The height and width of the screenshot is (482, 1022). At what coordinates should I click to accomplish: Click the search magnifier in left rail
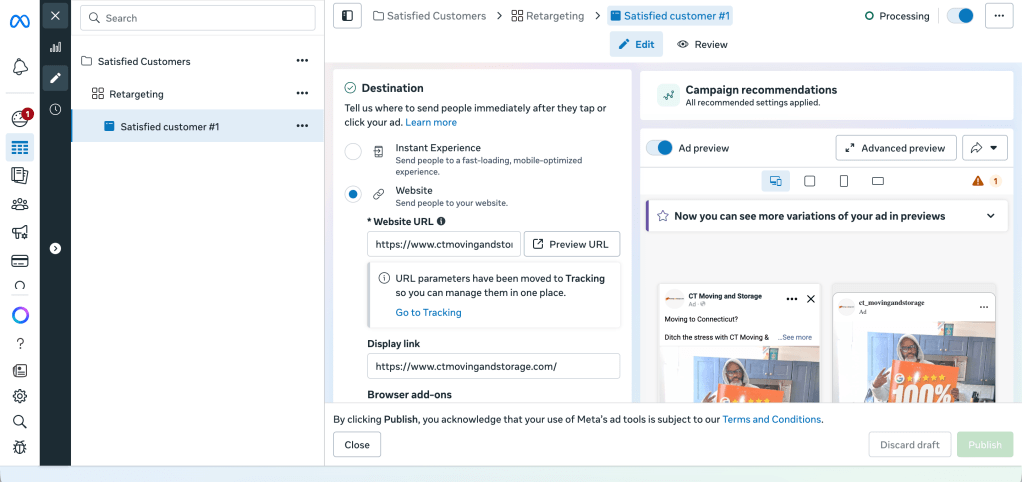click(x=19, y=422)
